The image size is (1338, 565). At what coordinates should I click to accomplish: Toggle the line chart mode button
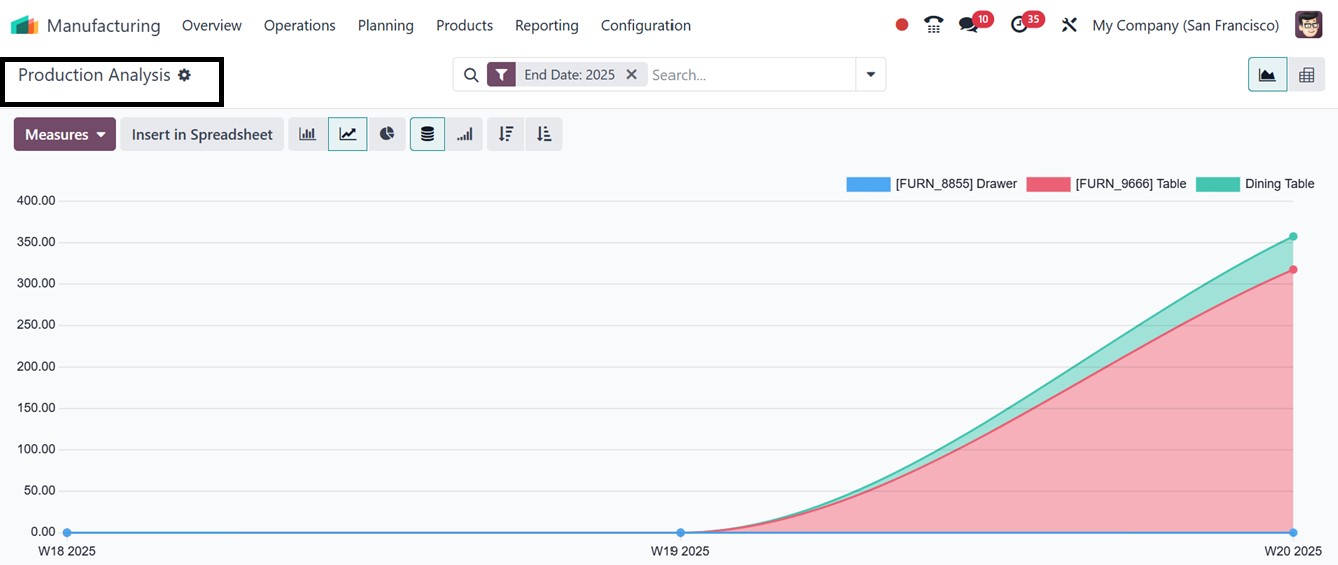[347, 134]
